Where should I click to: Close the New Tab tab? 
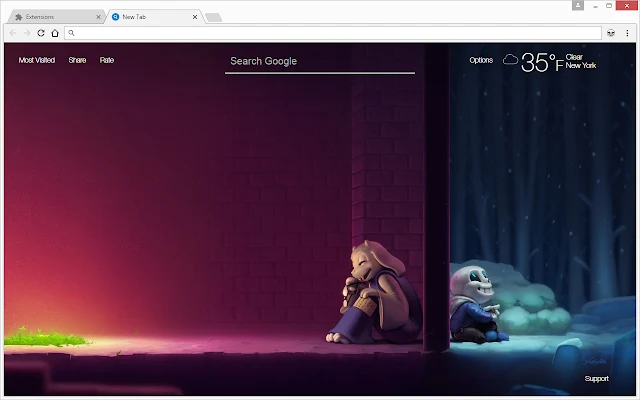195,17
